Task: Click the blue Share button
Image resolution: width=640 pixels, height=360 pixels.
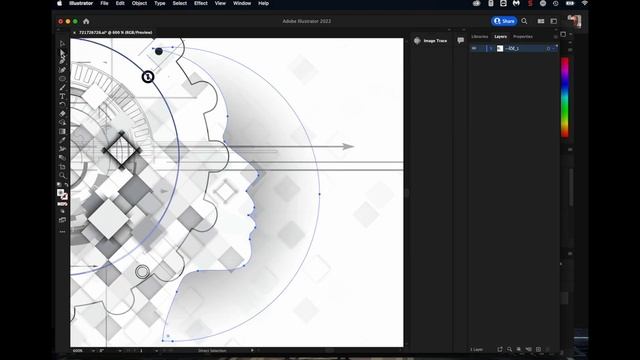Action: 504,21
